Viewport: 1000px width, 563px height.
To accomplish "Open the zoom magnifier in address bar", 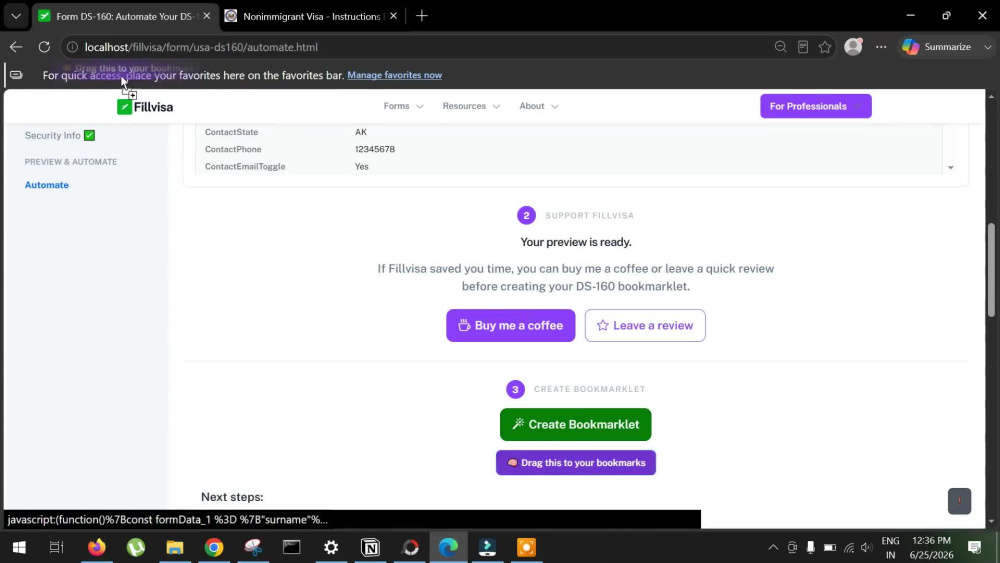I will (x=780, y=47).
